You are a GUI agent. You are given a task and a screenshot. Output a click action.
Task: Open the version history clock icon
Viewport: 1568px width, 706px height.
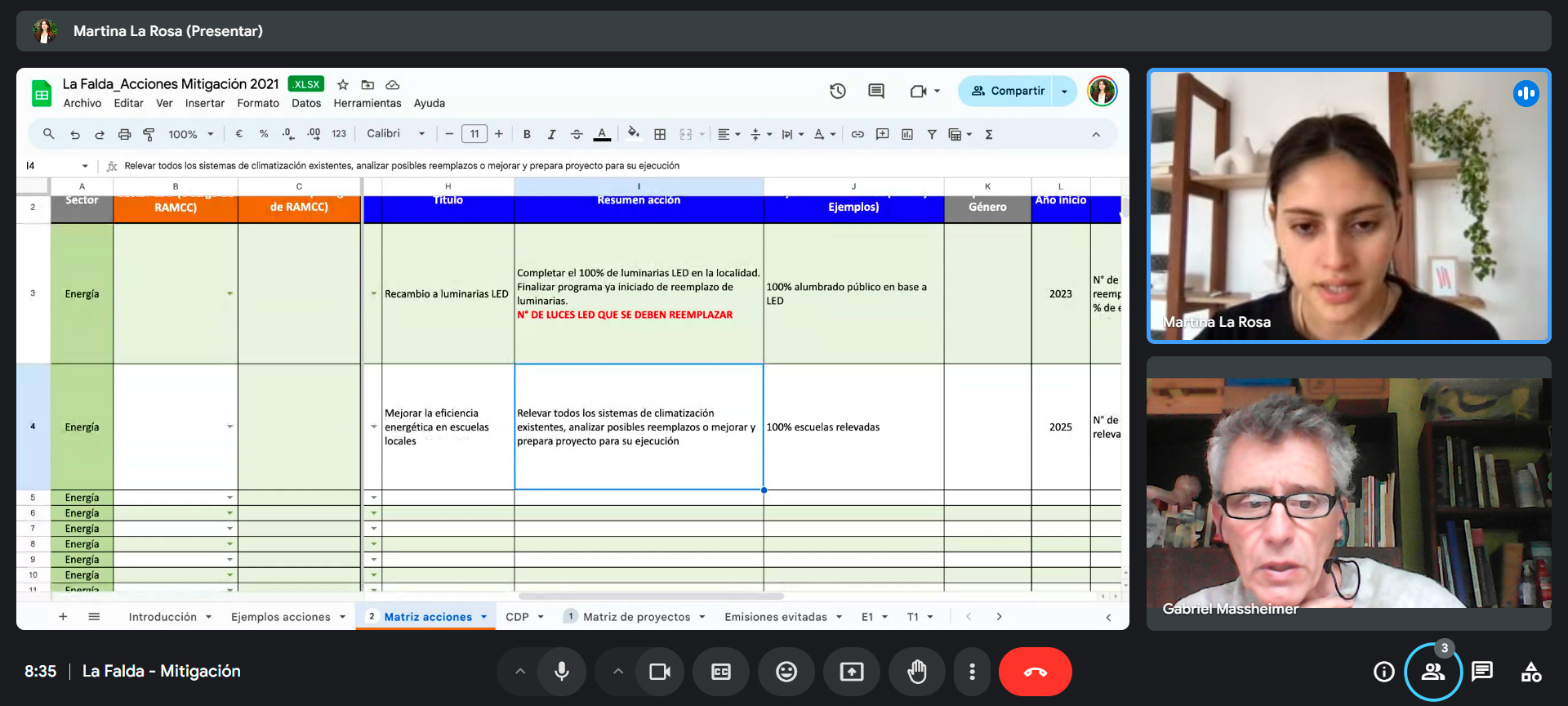click(838, 92)
